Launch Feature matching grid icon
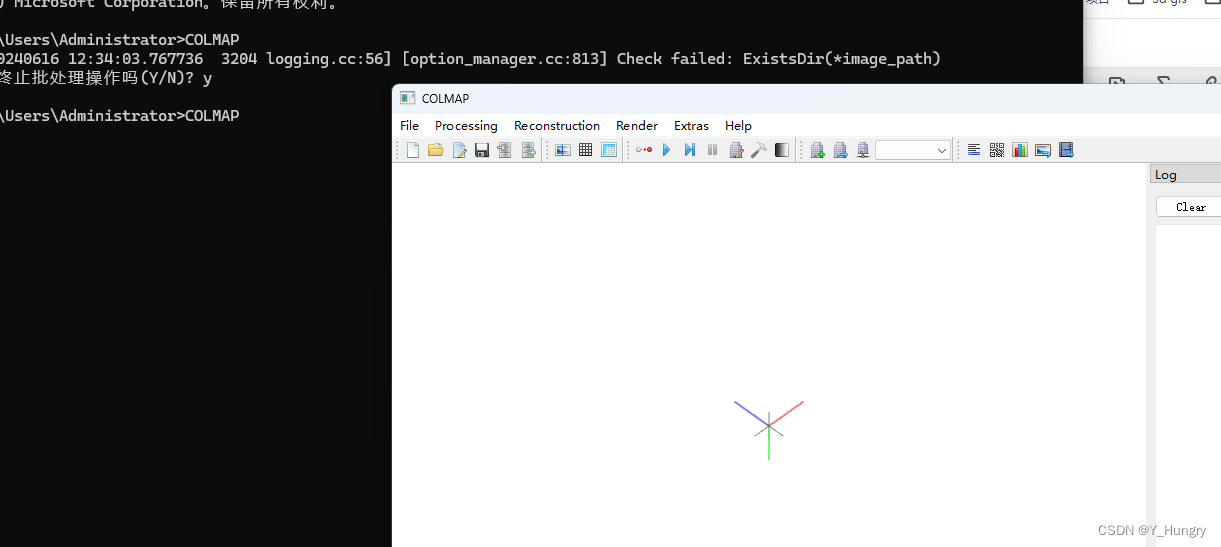The width and height of the screenshot is (1221, 547). (x=586, y=150)
